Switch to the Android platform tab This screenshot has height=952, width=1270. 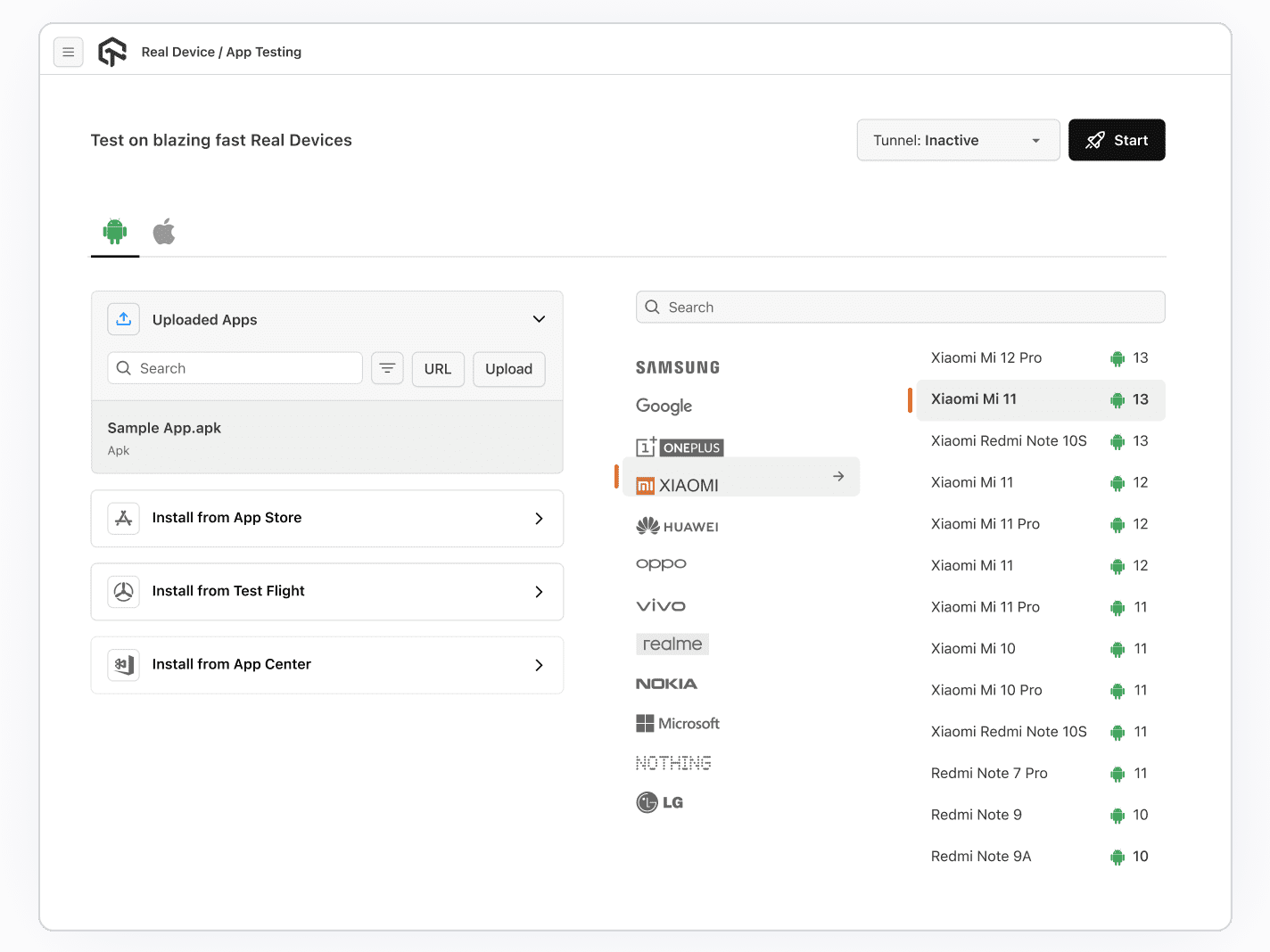(115, 232)
